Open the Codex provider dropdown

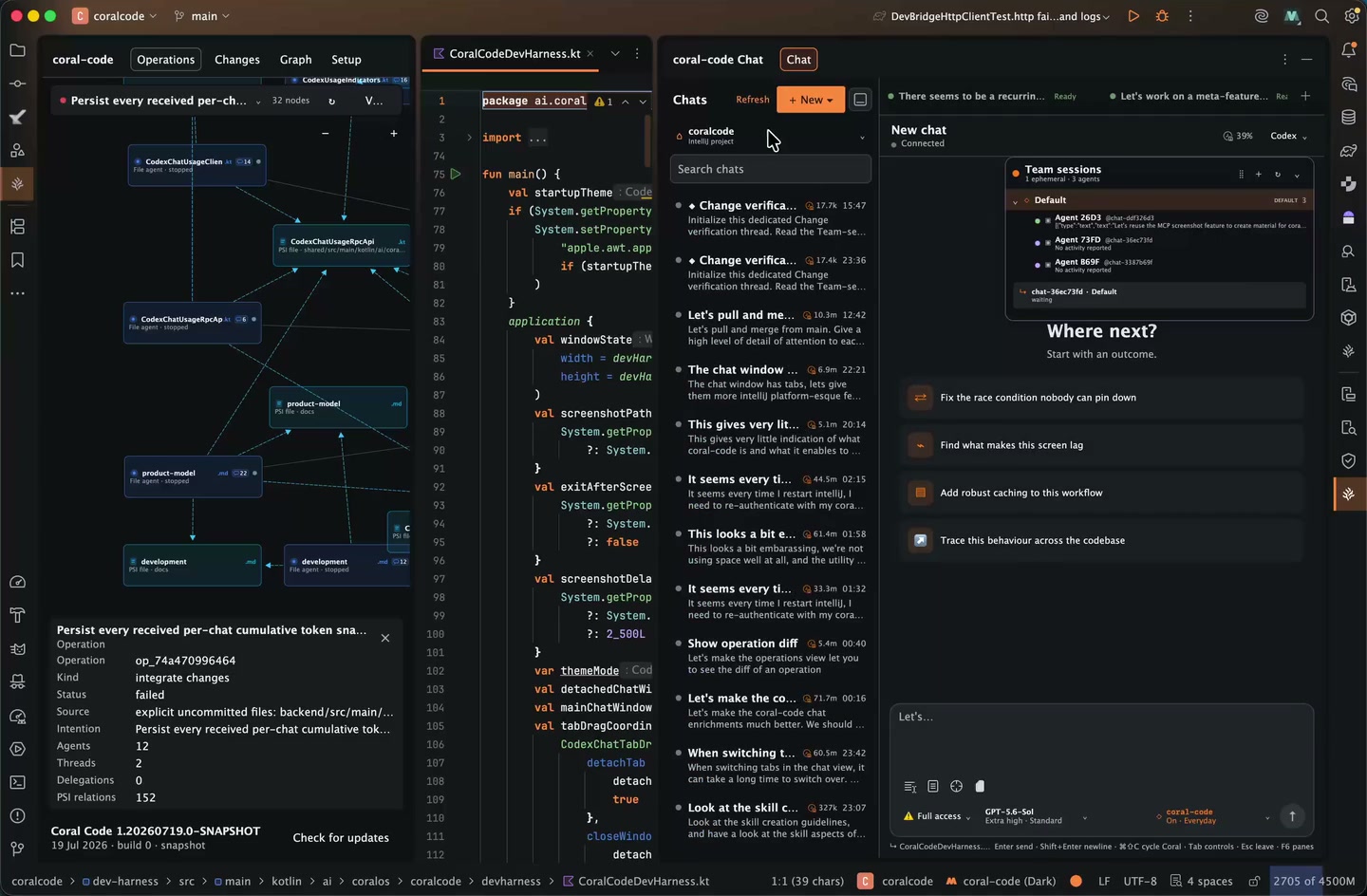(1288, 136)
